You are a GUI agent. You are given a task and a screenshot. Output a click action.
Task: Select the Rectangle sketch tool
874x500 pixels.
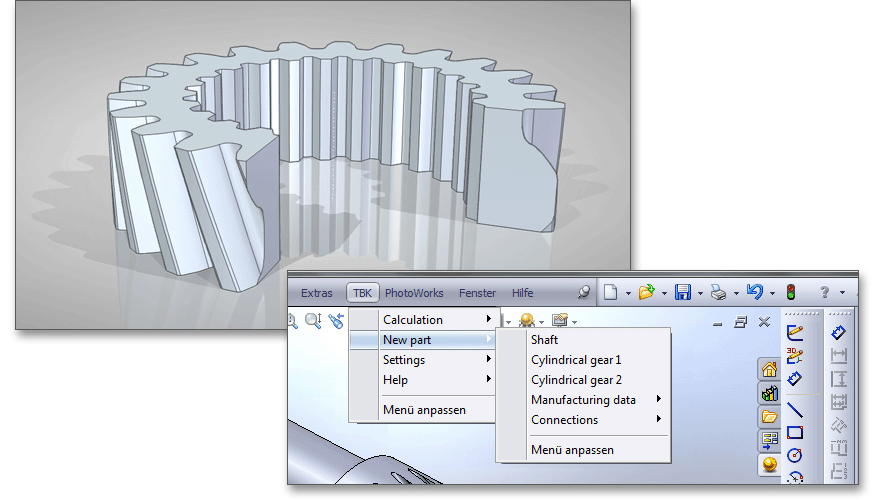[x=795, y=432]
